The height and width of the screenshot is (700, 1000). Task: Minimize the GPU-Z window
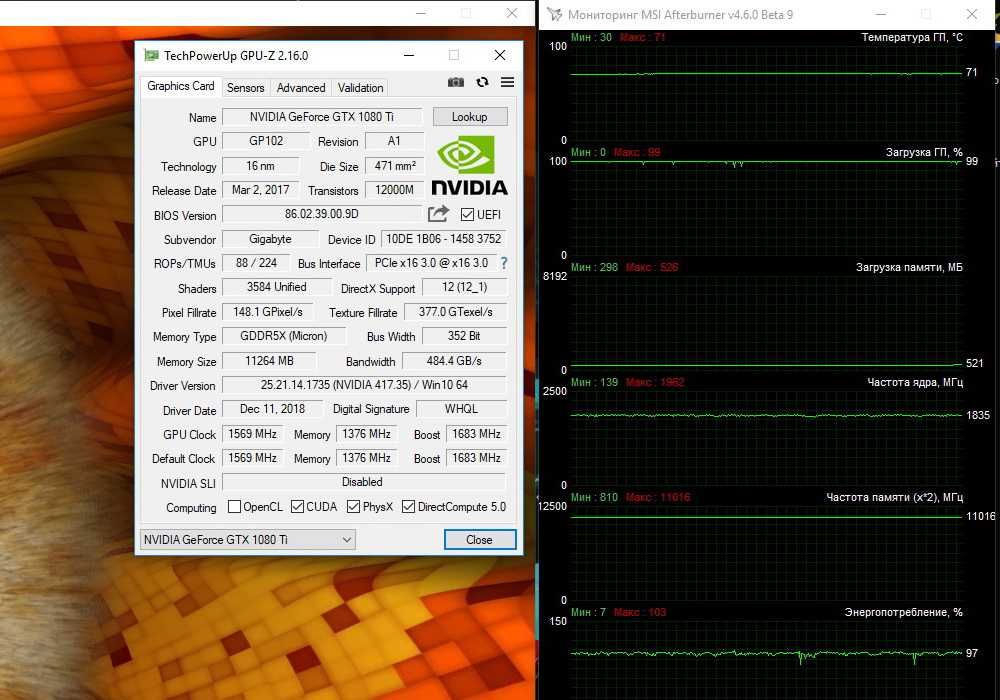[409, 55]
